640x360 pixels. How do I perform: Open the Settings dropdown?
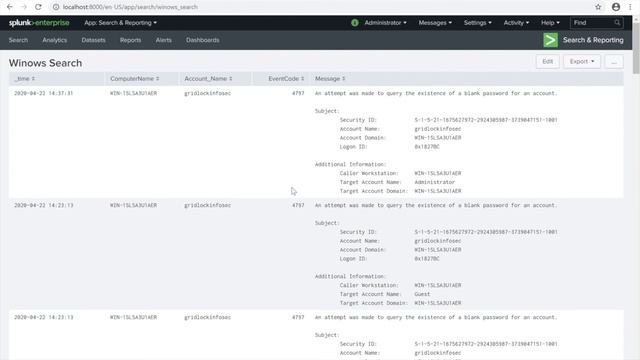478,23
